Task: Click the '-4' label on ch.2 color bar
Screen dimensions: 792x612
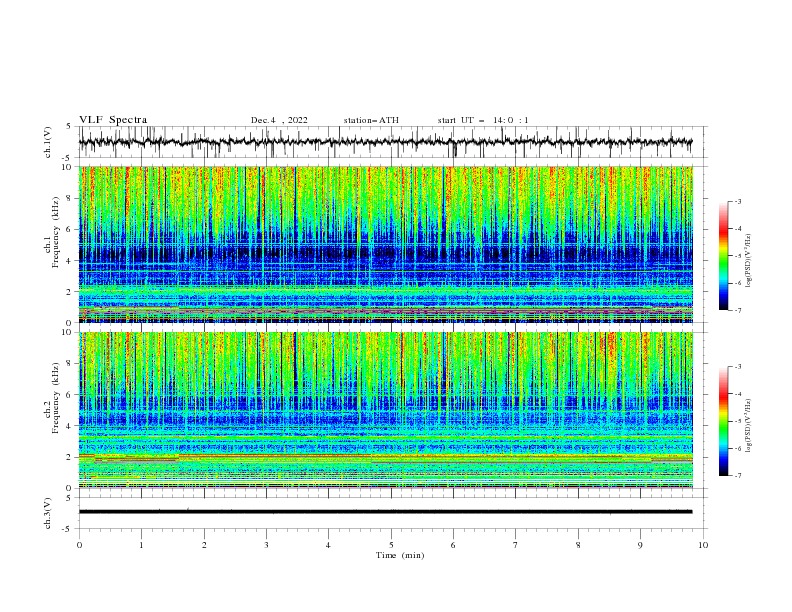Action: [x=738, y=394]
